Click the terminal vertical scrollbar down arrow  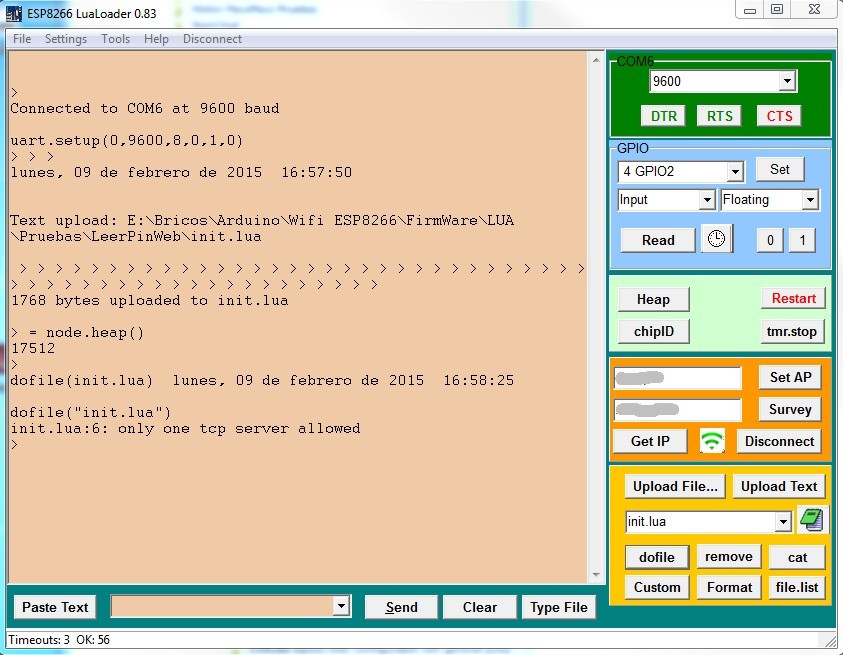[597, 575]
